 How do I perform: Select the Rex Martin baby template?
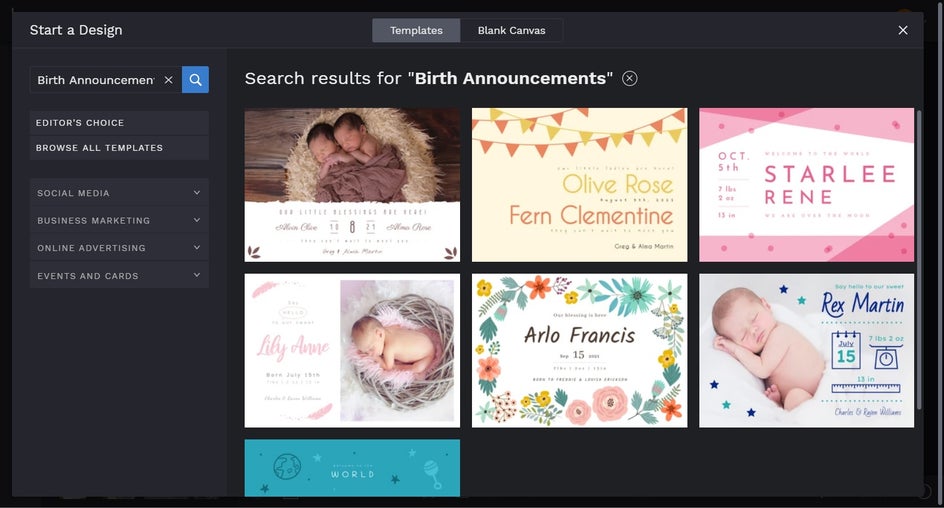(x=806, y=350)
